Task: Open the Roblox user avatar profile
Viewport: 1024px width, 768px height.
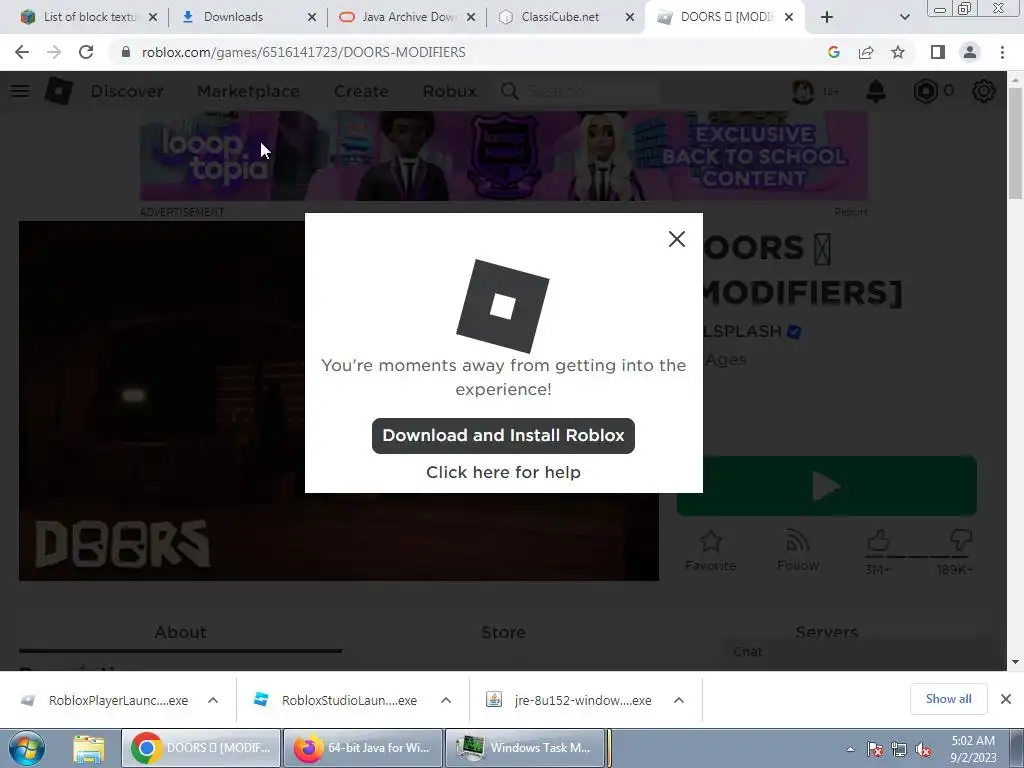Action: pyautogui.click(x=803, y=91)
